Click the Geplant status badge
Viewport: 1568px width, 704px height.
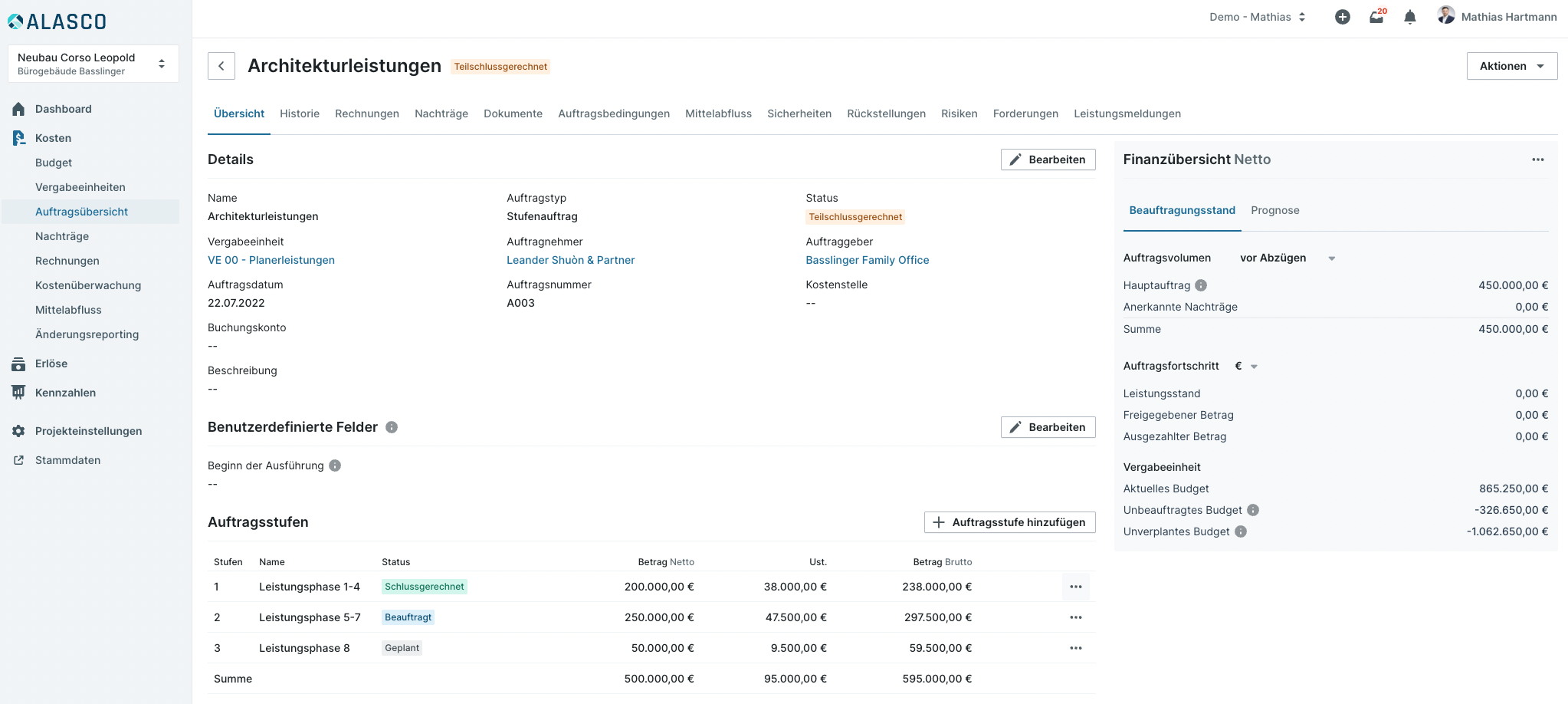click(402, 648)
